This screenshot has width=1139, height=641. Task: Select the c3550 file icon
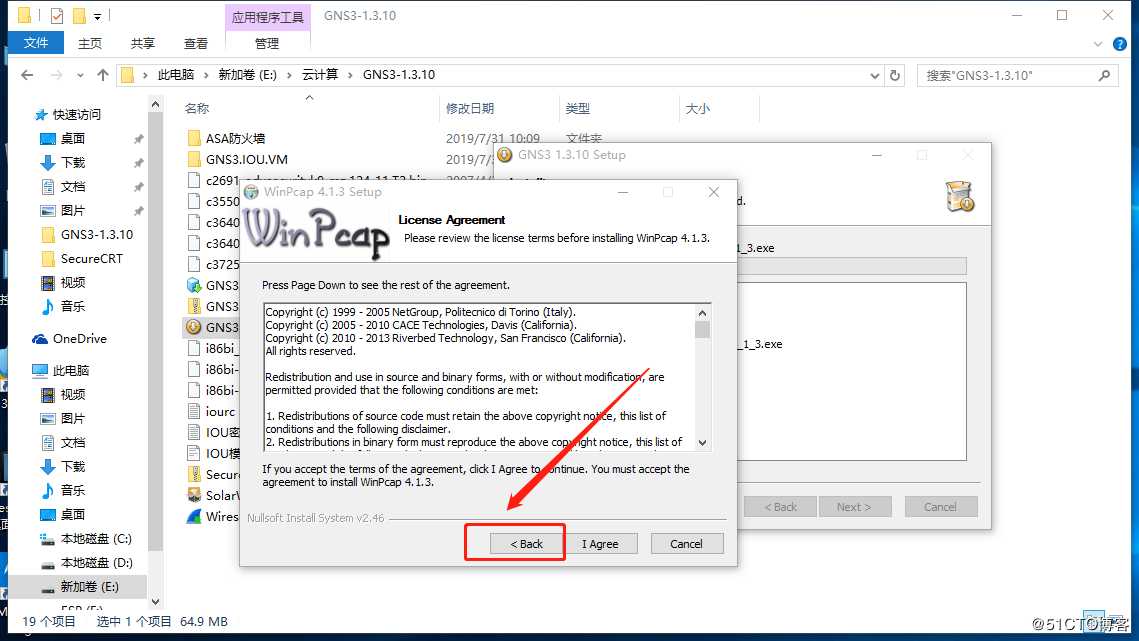point(194,201)
